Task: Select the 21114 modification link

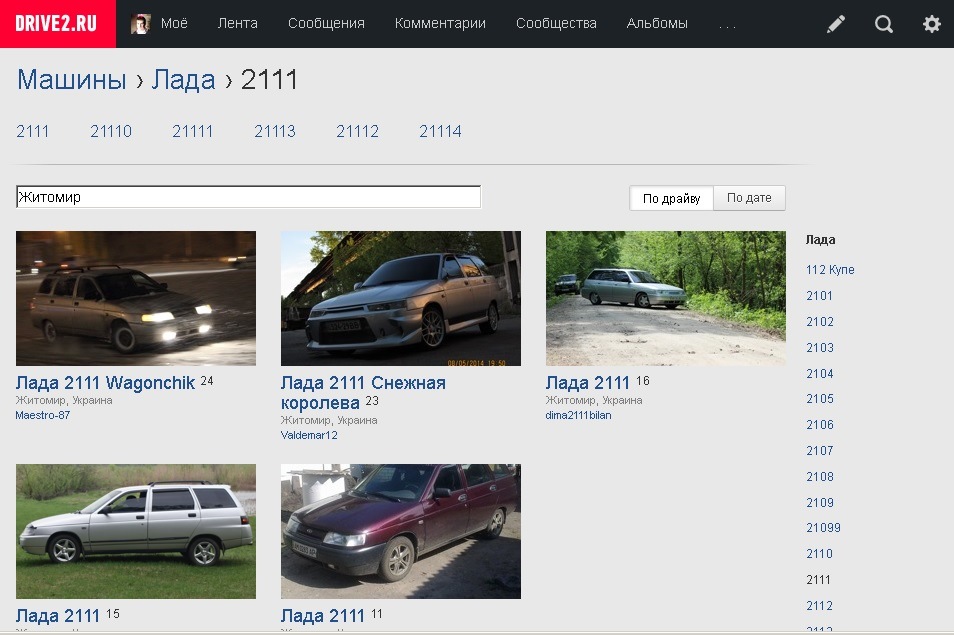Action: click(440, 131)
